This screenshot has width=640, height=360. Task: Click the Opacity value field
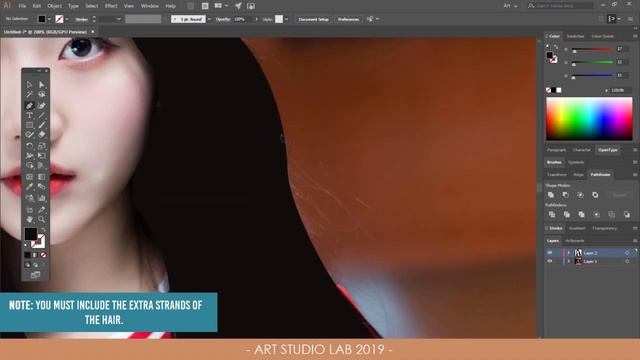click(243, 19)
